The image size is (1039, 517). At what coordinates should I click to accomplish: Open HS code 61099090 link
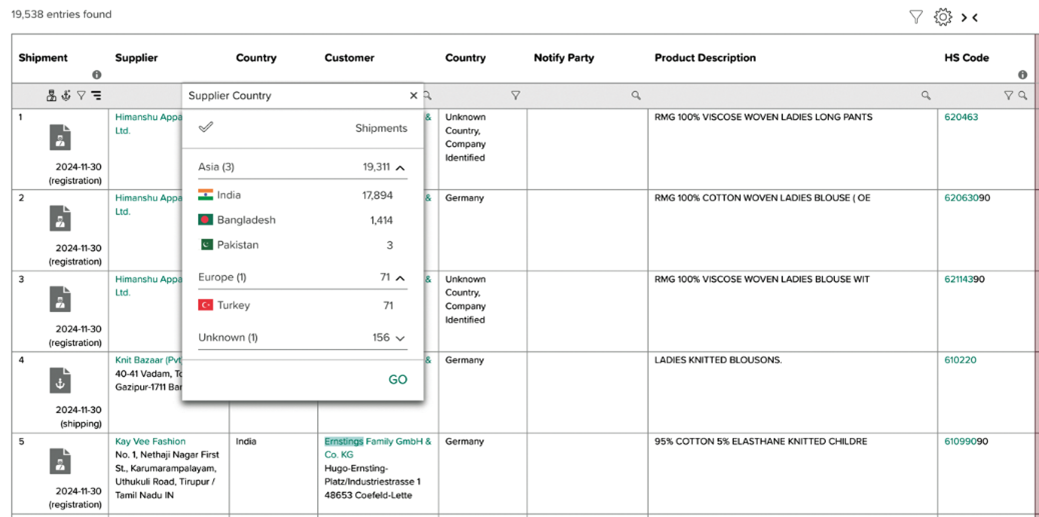pyautogui.click(x=966, y=441)
